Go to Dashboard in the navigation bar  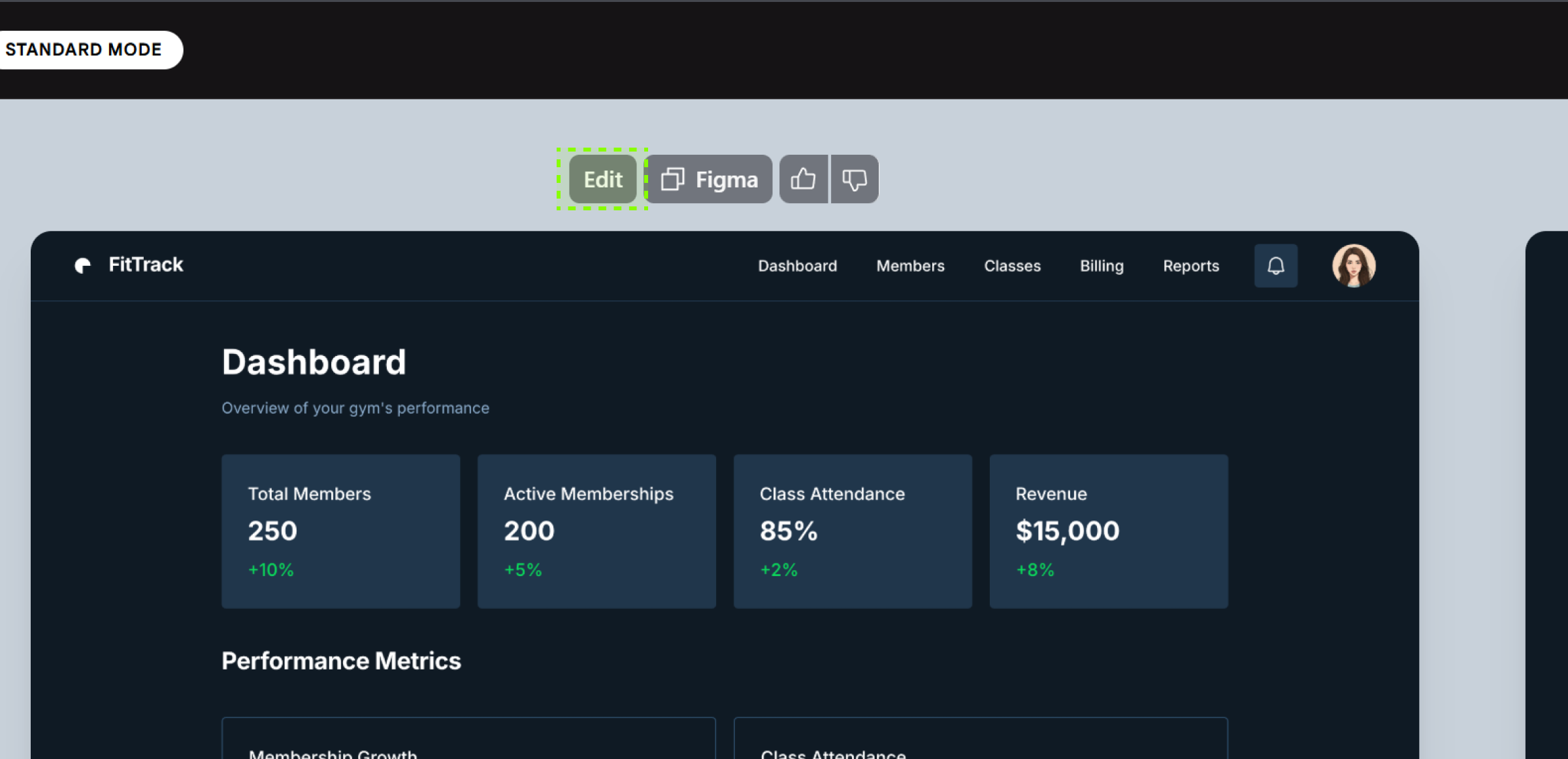pyautogui.click(x=797, y=266)
